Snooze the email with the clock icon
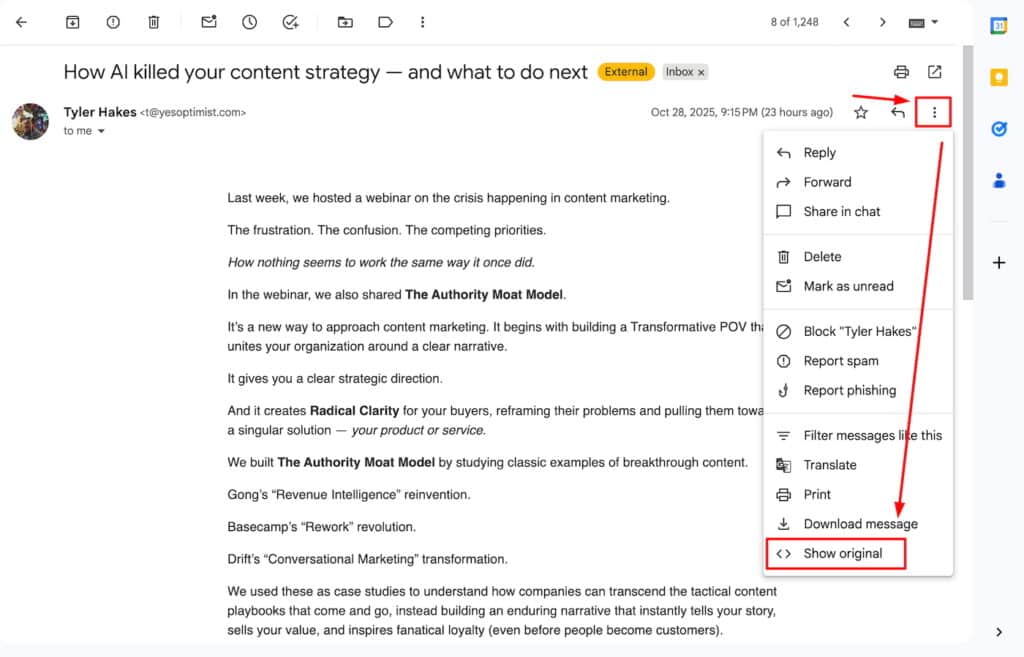 (x=249, y=22)
